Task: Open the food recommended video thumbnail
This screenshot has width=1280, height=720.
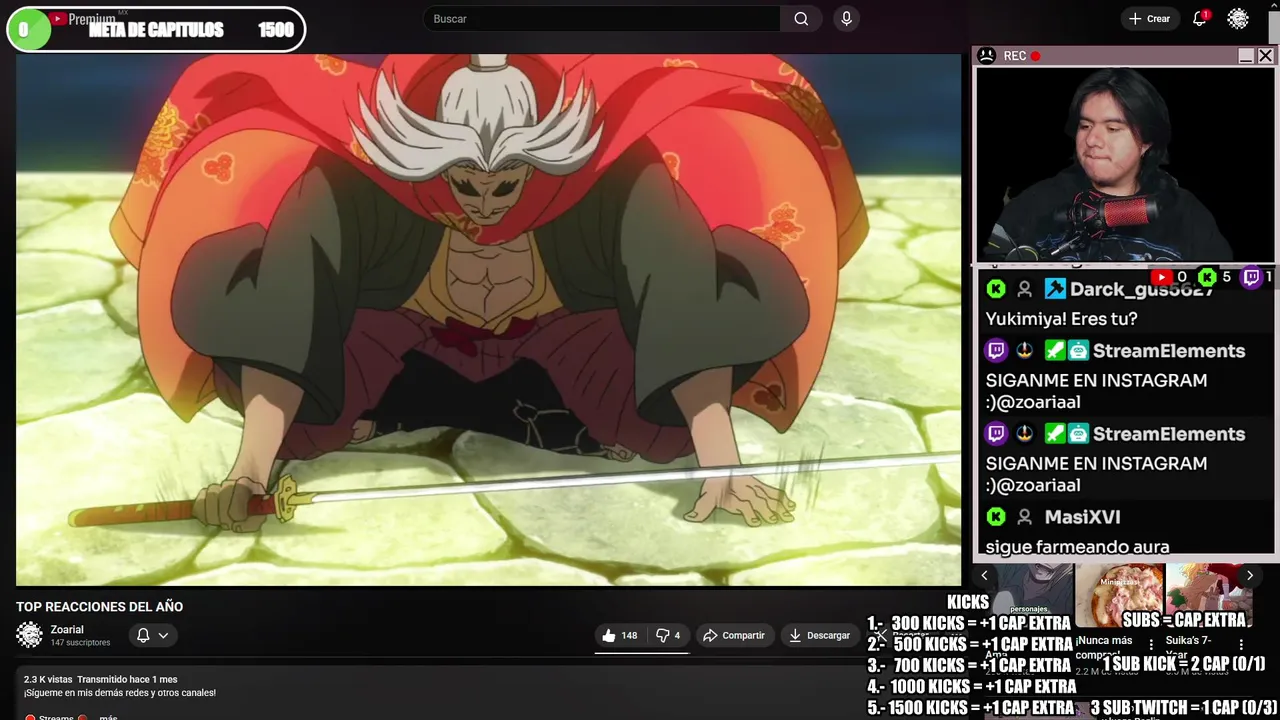Action: tap(1119, 596)
